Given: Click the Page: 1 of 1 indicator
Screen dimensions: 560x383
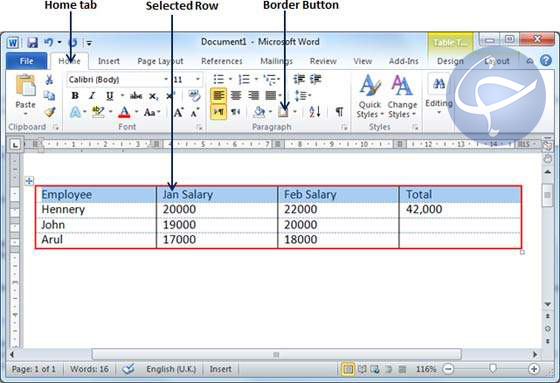Looking at the screenshot, I should click(x=34, y=369).
